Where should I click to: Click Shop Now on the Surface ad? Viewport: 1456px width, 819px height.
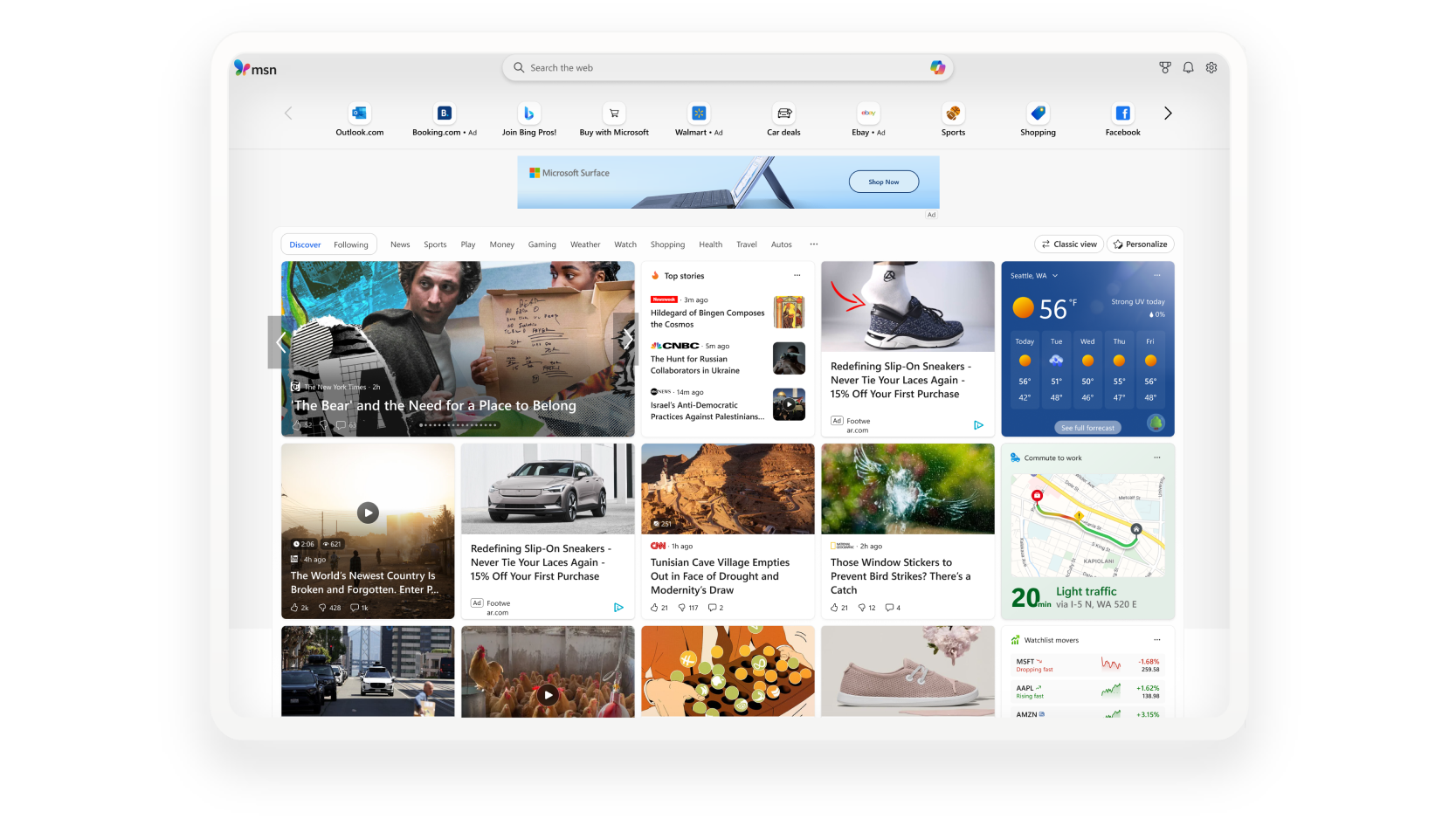click(883, 182)
